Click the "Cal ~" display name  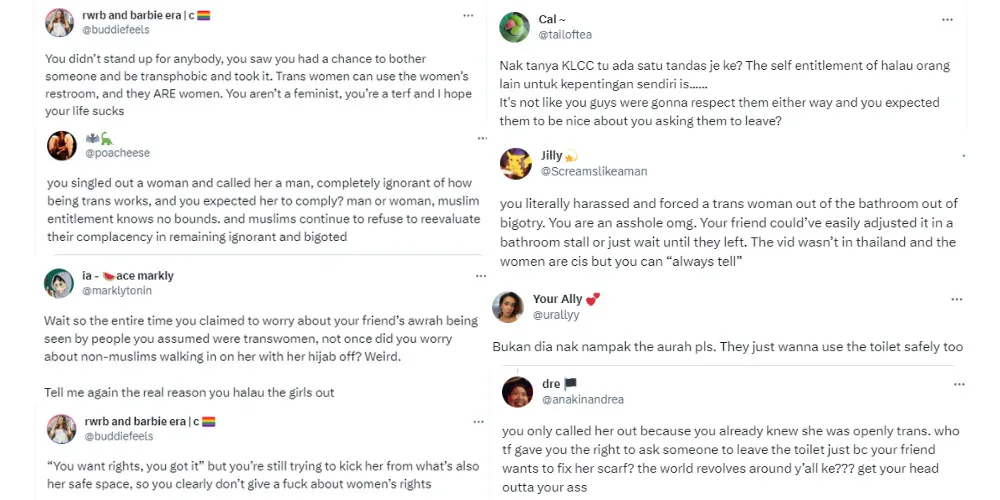coord(552,20)
